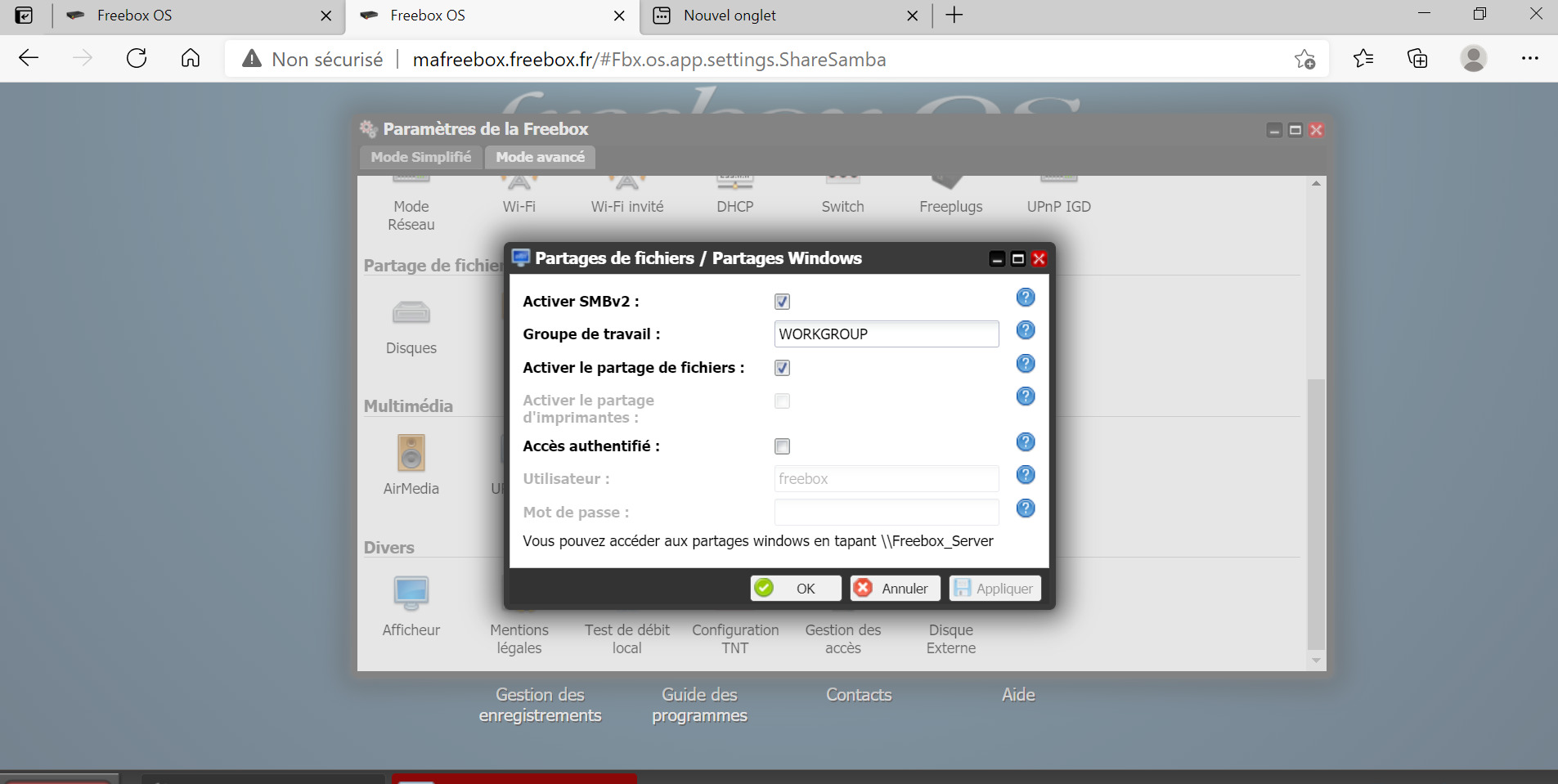
Task: Click Annuler to cancel changes
Action: tap(895, 589)
